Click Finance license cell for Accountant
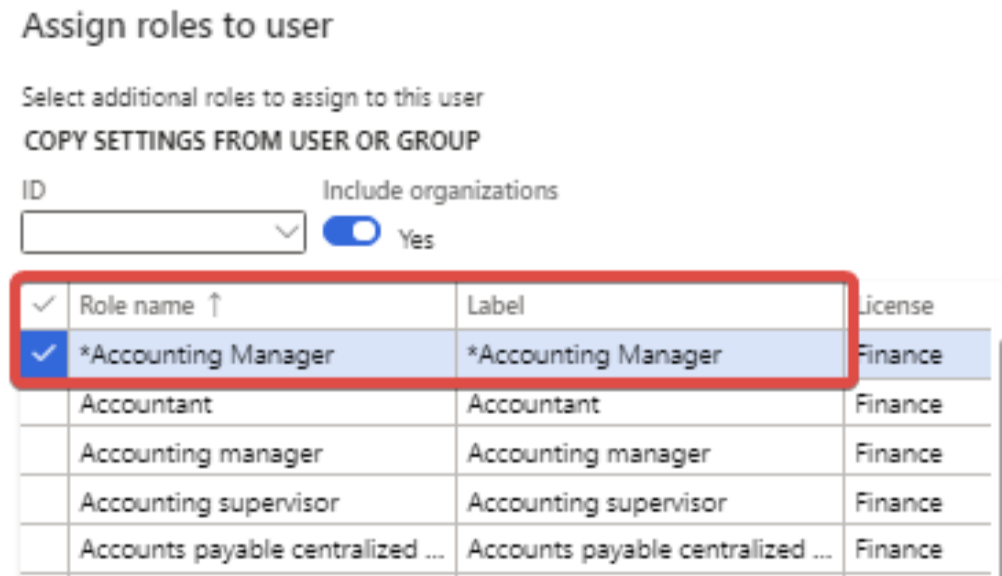Viewport: 1002px width, 576px height. [899, 404]
